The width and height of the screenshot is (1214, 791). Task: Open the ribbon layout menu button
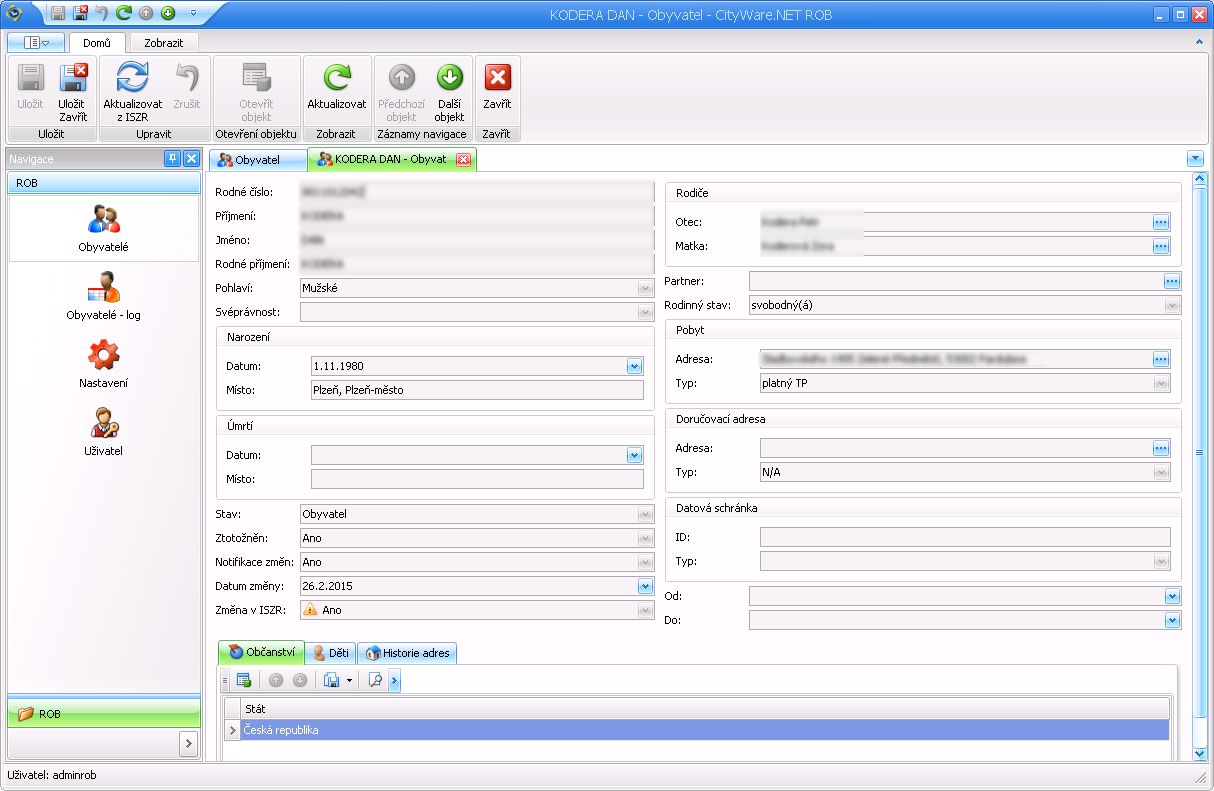point(36,43)
